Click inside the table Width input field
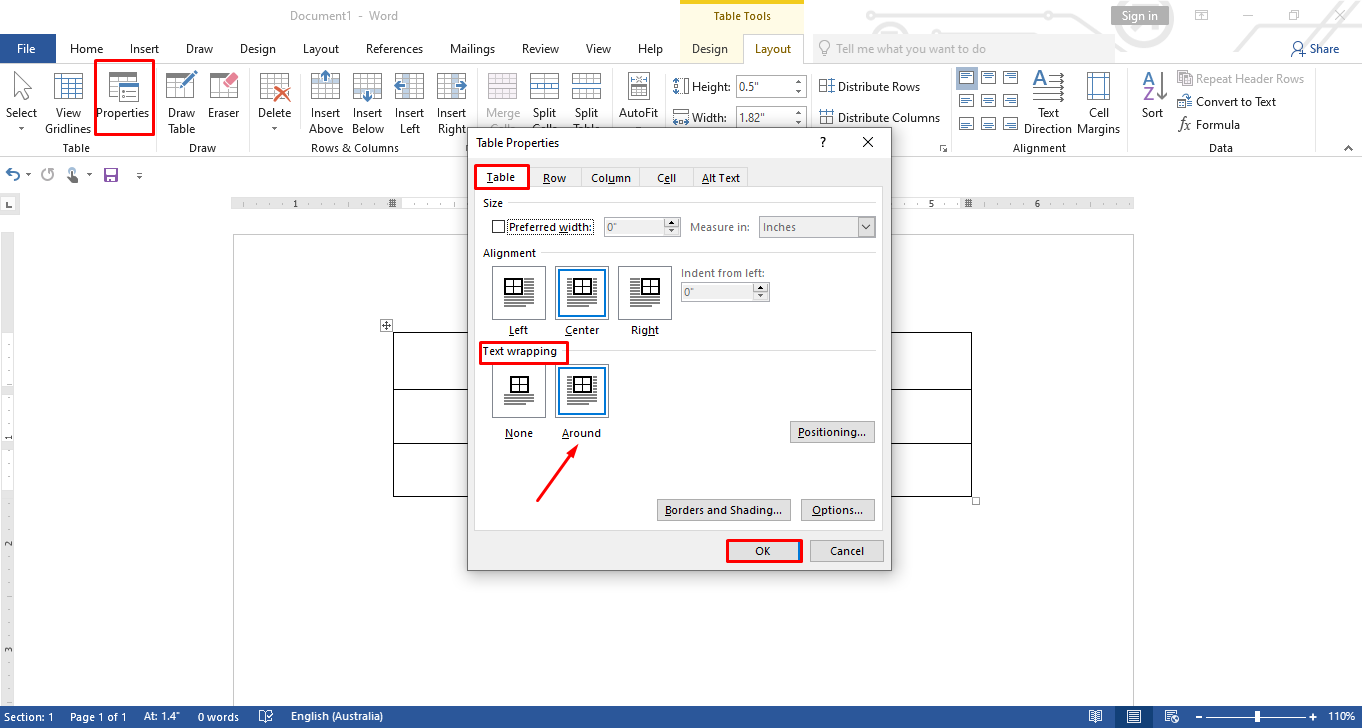 point(765,117)
